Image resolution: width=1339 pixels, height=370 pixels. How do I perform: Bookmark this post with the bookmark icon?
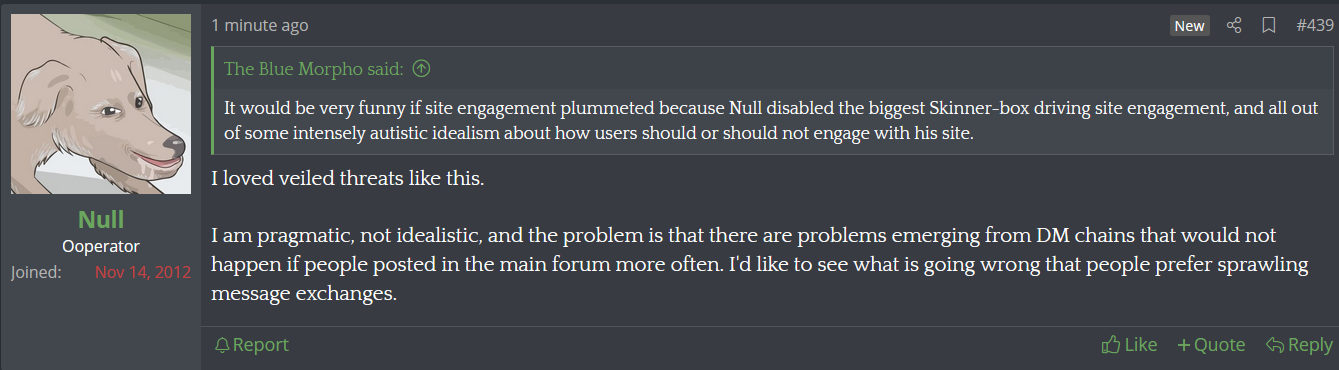[1268, 26]
